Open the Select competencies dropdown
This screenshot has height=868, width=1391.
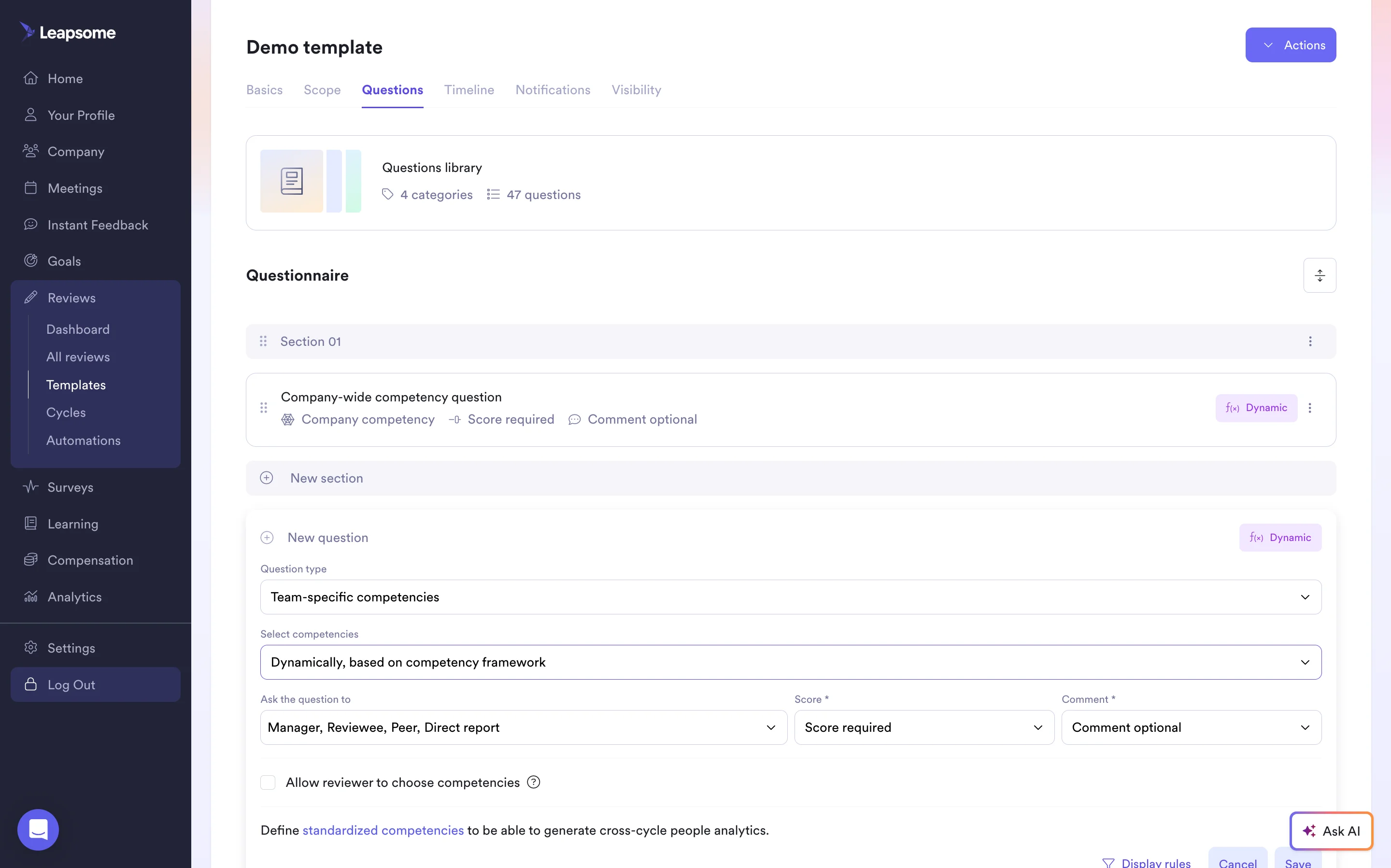791,662
